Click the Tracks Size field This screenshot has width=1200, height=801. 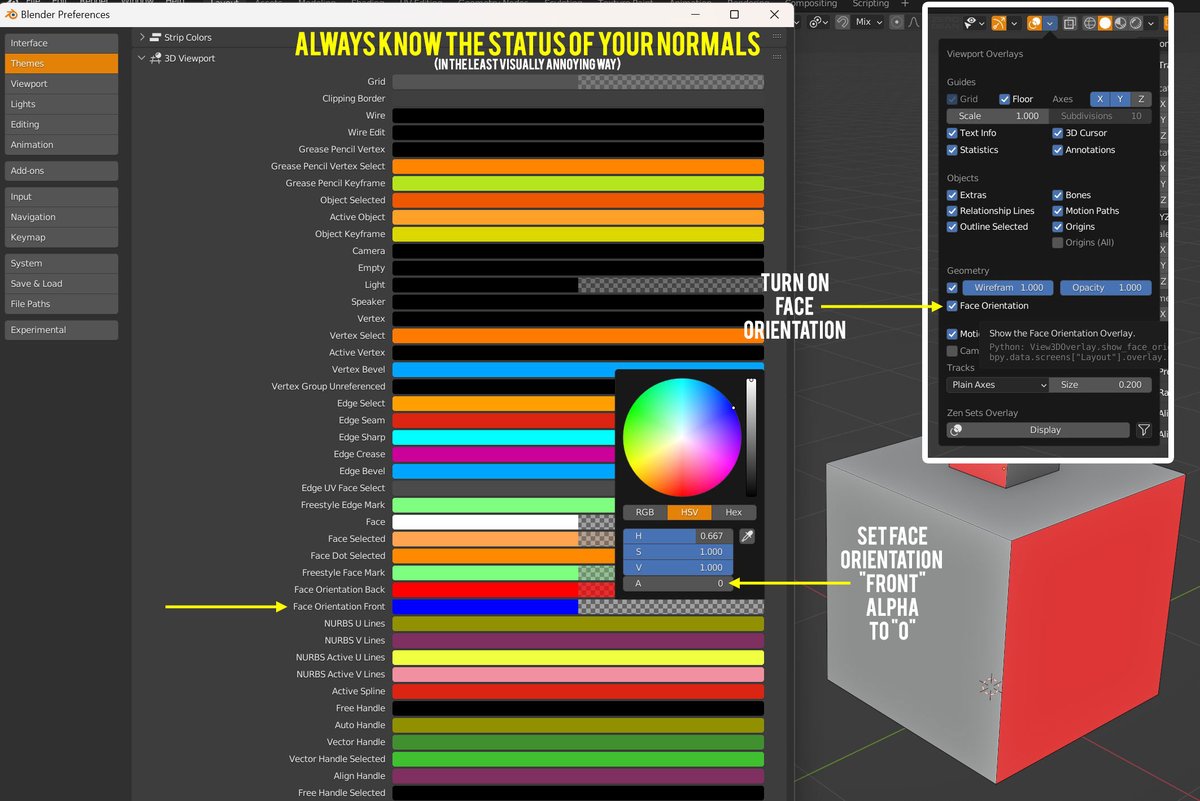coord(1102,385)
